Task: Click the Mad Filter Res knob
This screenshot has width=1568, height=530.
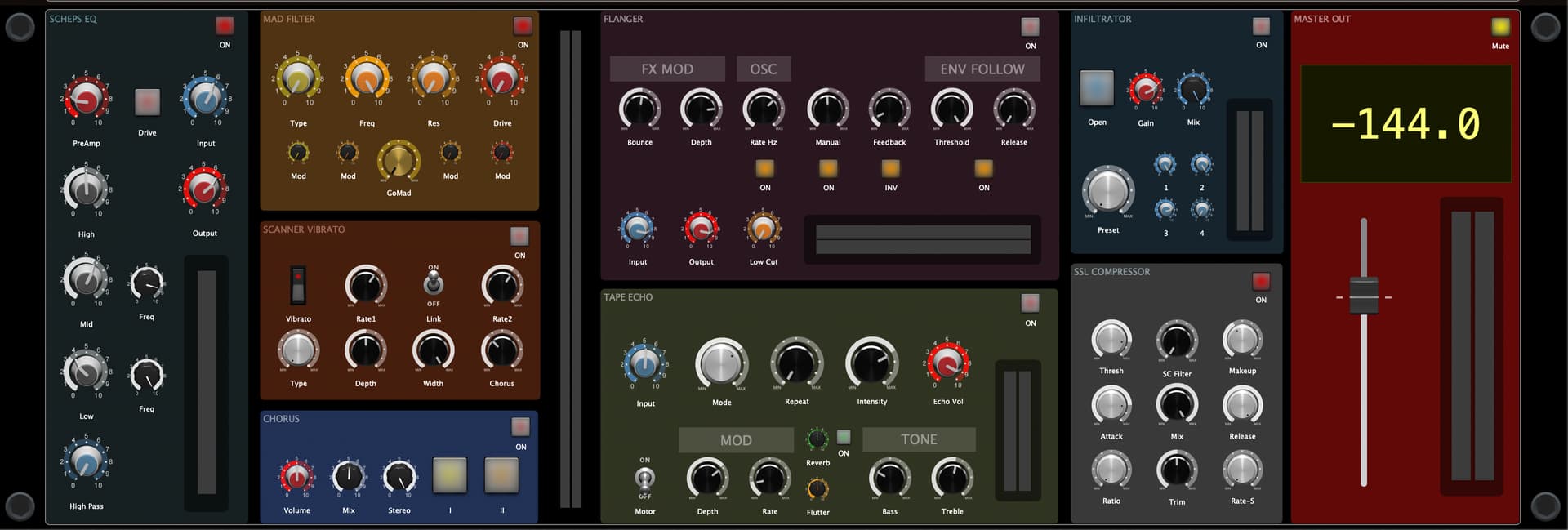Action: (433, 79)
